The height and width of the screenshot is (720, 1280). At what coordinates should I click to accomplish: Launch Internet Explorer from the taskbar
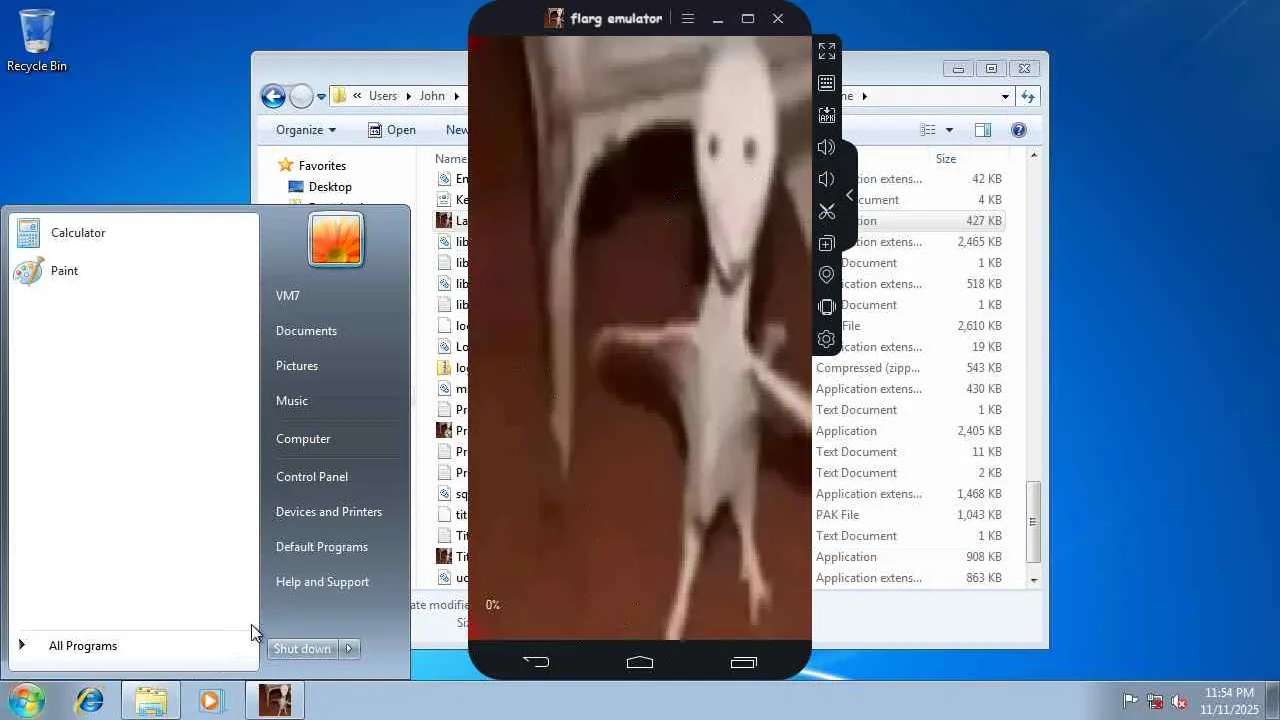point(90,700)
